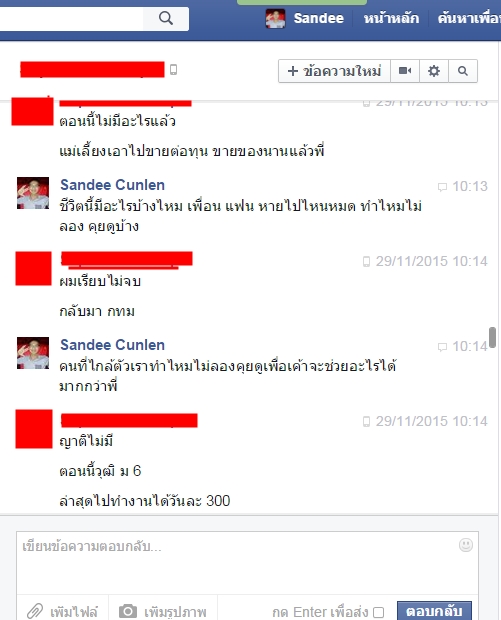Start a video call with camera icon
The height and width of the screenshot is (620, 501).
pyautogui.click(x=405, y=71)
